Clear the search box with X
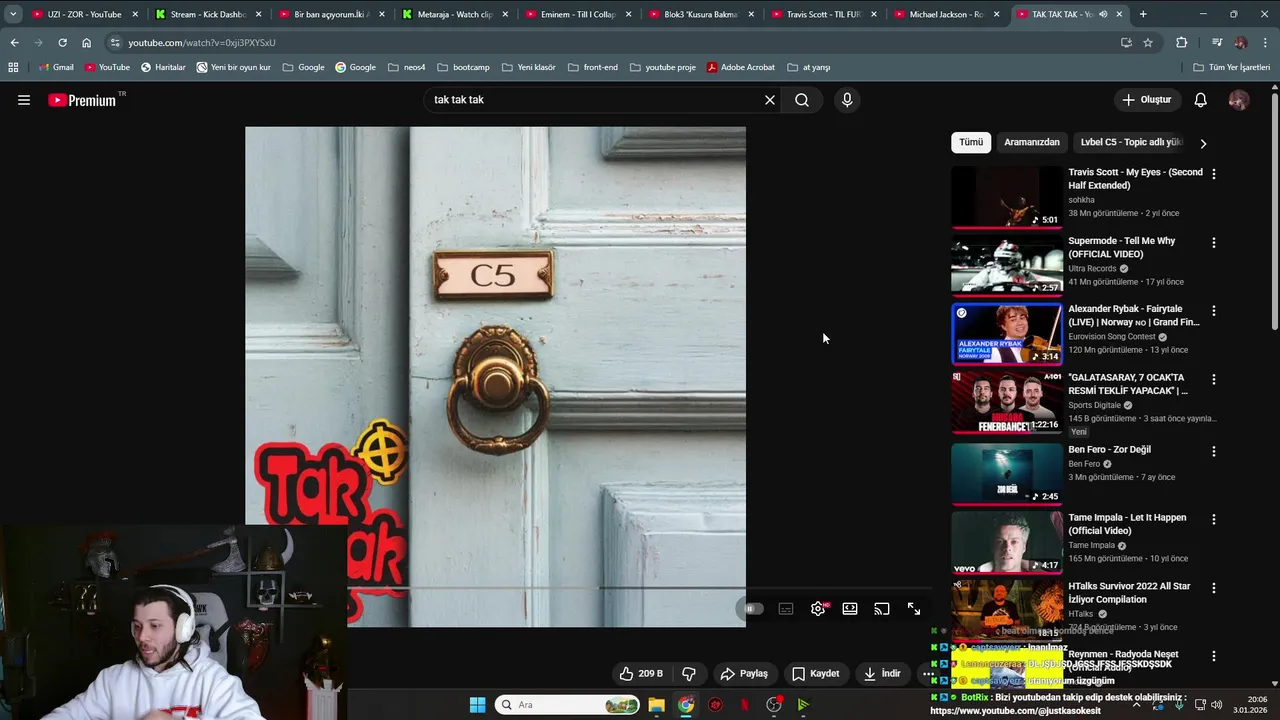Screen dimensions: 1280x720 (770, 100)
